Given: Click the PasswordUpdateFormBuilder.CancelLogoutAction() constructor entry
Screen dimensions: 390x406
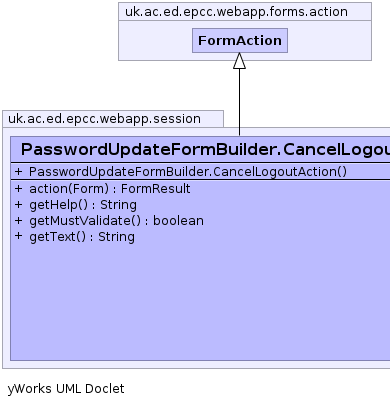Looking at the screenshot, I should coord(188,171).
